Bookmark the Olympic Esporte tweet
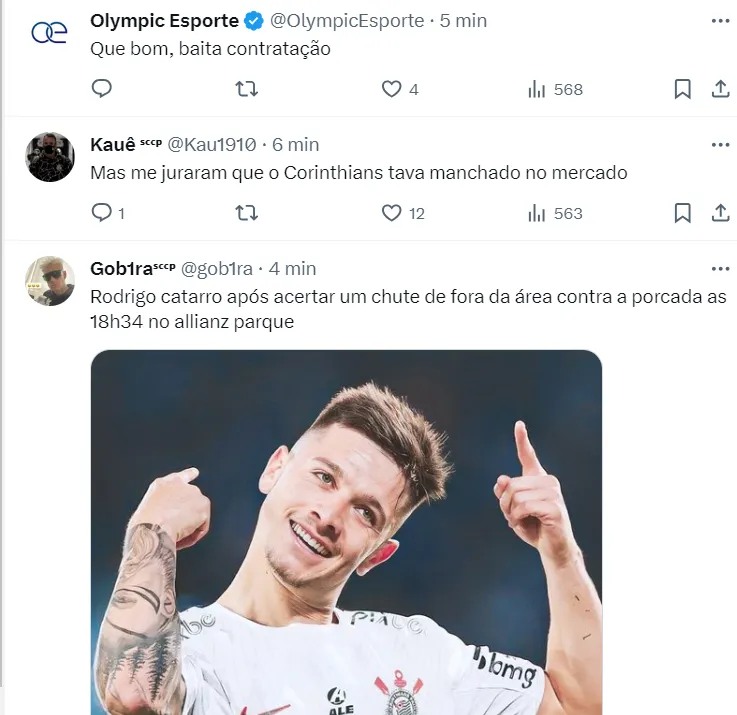This screenshot has width=737, height=715. click(x=682, y=89)
